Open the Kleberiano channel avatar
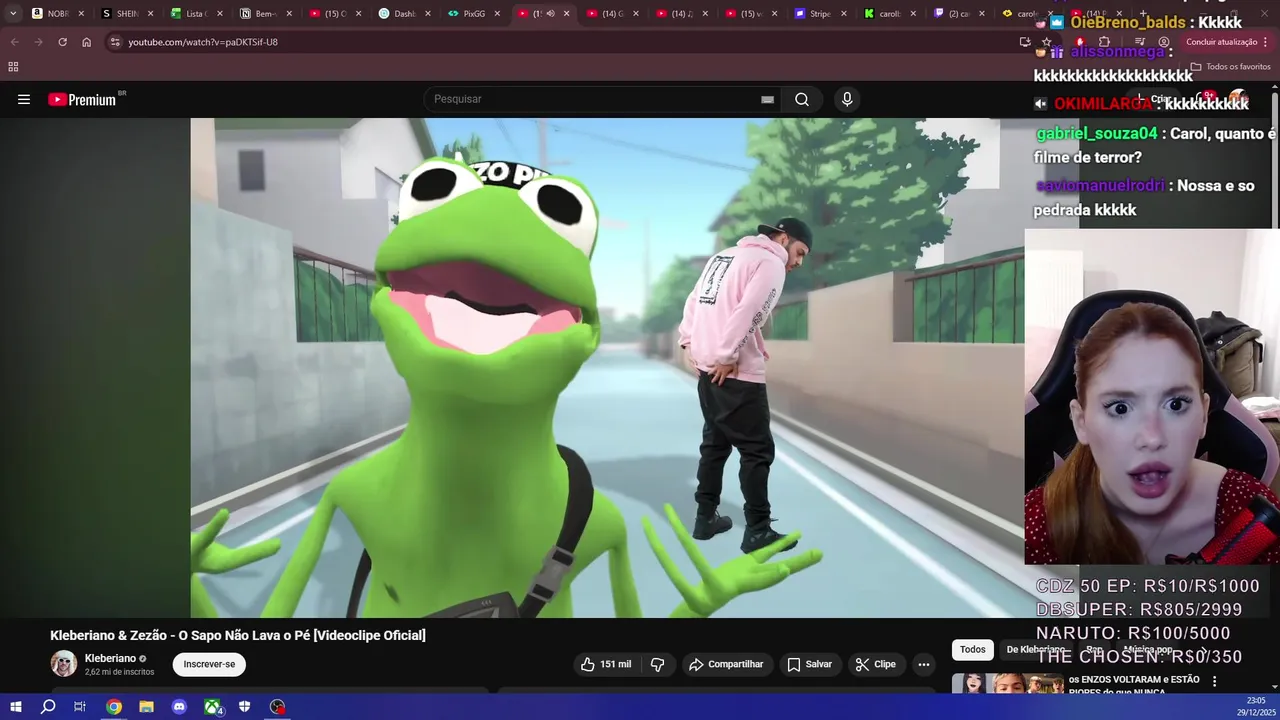 (64, 664)
